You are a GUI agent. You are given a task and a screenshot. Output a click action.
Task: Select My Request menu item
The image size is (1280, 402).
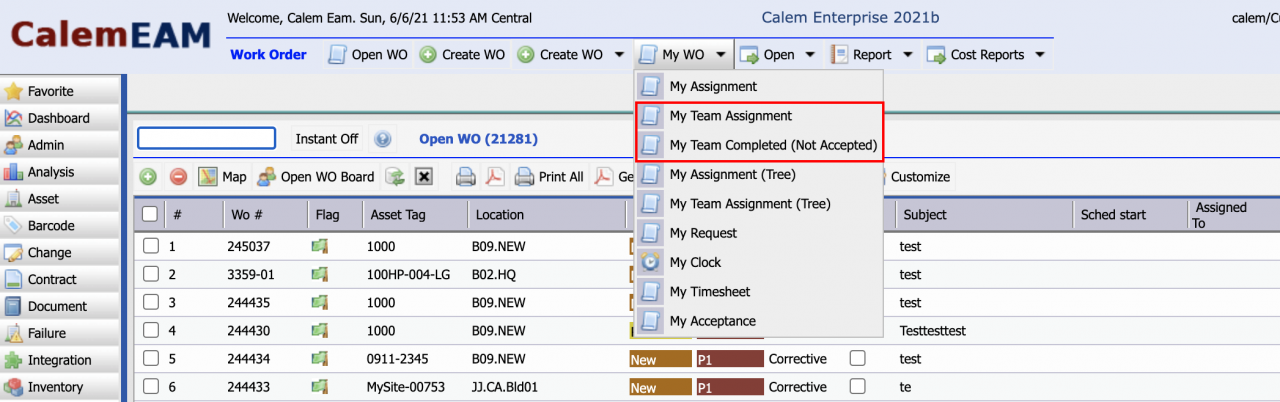(x=759, y=233)
